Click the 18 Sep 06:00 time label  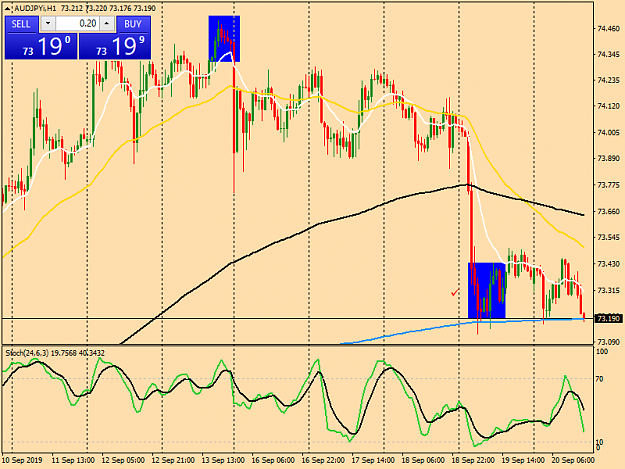(x=423, y=460)
